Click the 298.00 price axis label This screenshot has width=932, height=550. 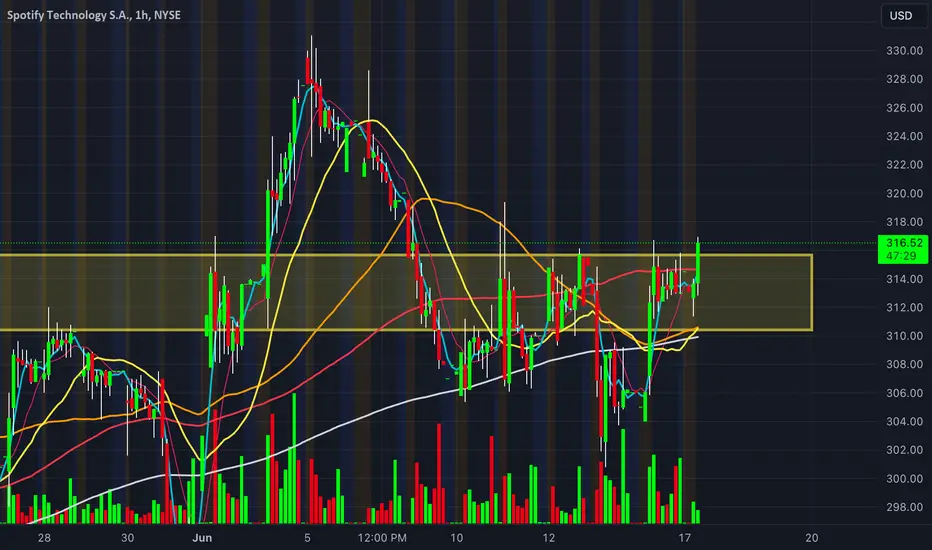coord(904,507)
